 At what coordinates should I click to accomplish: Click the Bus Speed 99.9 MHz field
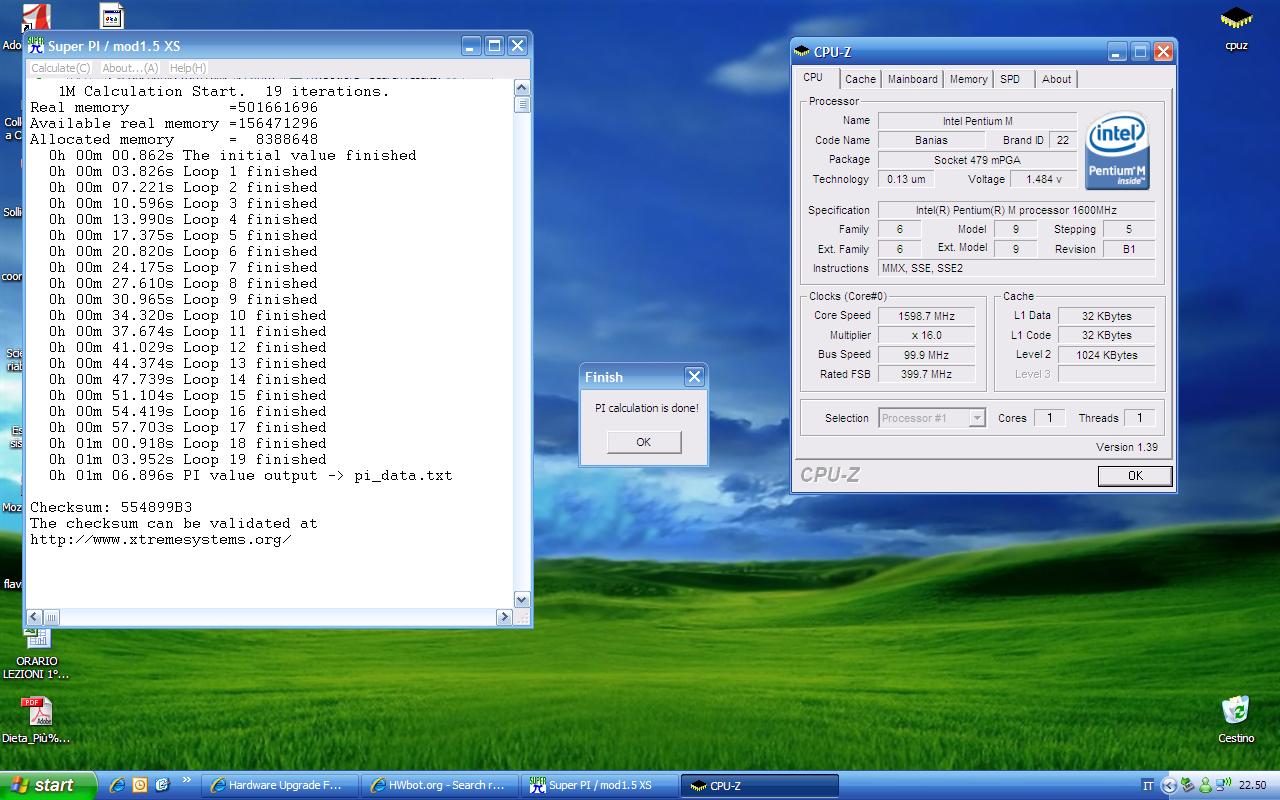[x=926, y=355]
